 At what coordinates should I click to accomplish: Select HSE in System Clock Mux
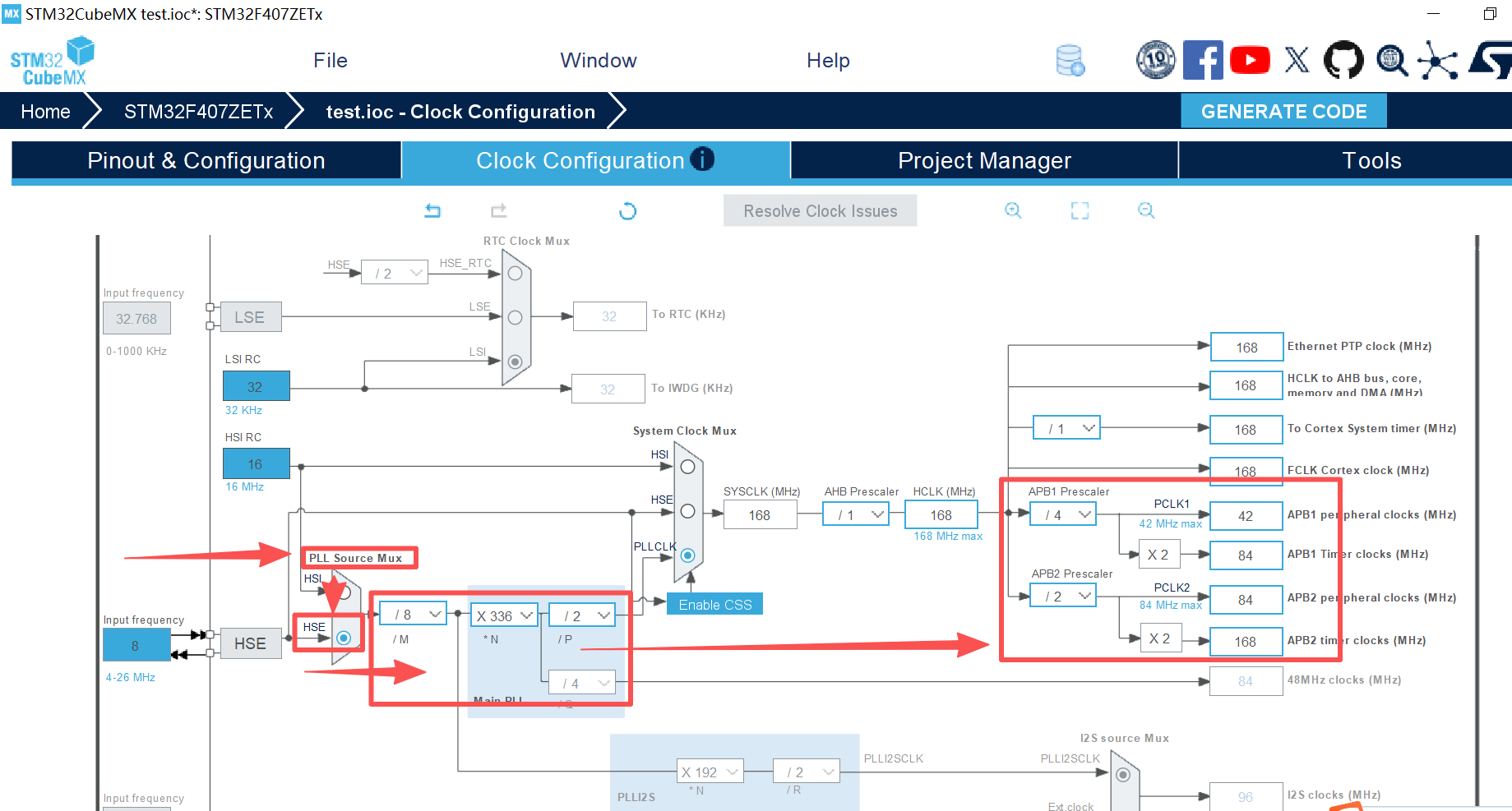688,511
